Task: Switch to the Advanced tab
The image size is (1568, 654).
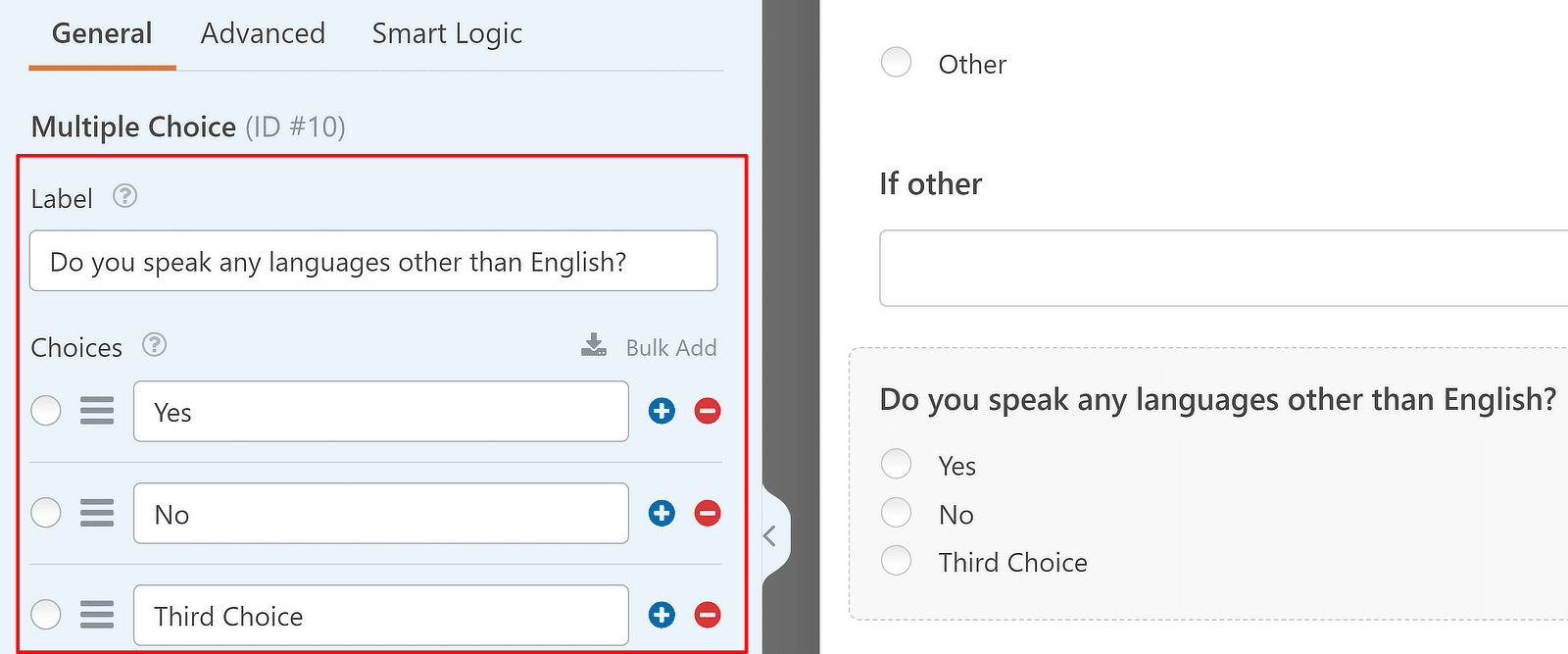Action: tap(263, 32)
